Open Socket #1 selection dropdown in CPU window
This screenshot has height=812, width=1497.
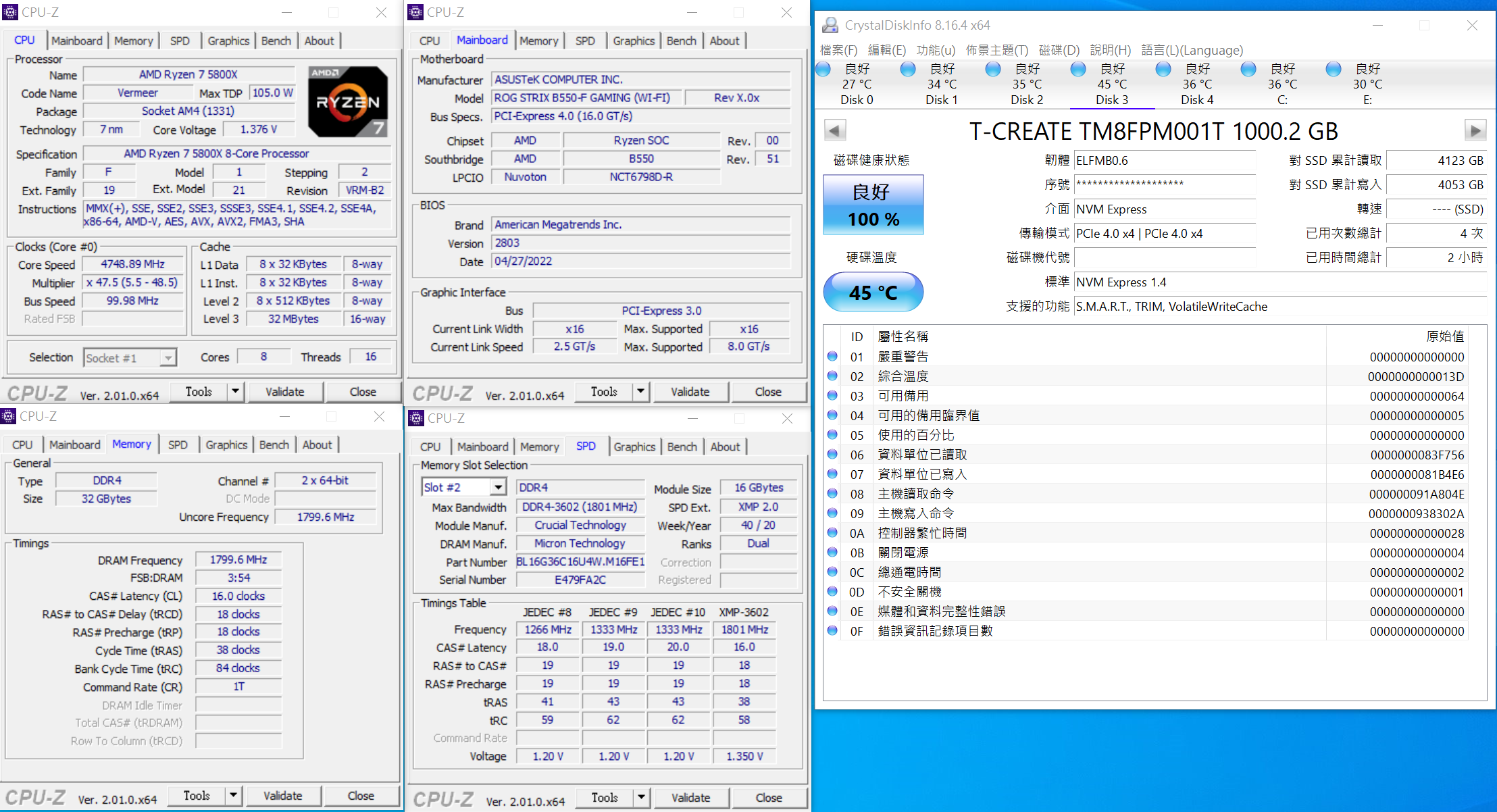tap(168, 357)
